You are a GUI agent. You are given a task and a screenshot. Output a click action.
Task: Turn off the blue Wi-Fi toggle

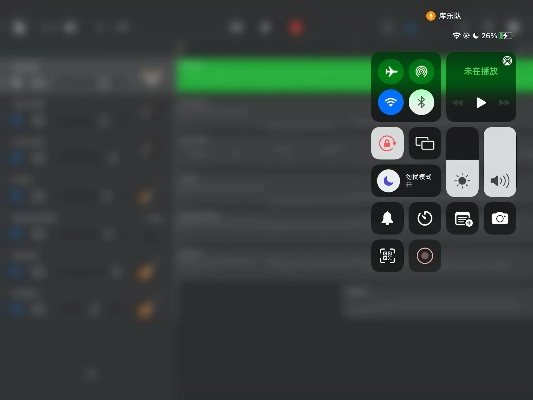pos(391,102)
